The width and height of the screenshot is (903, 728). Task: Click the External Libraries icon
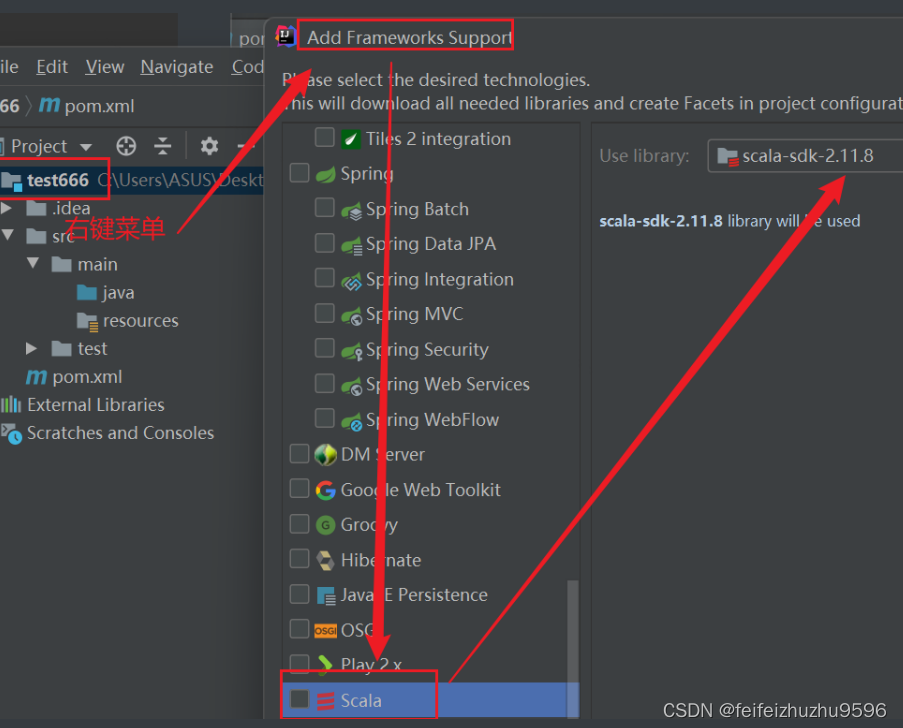coord(11,405)
